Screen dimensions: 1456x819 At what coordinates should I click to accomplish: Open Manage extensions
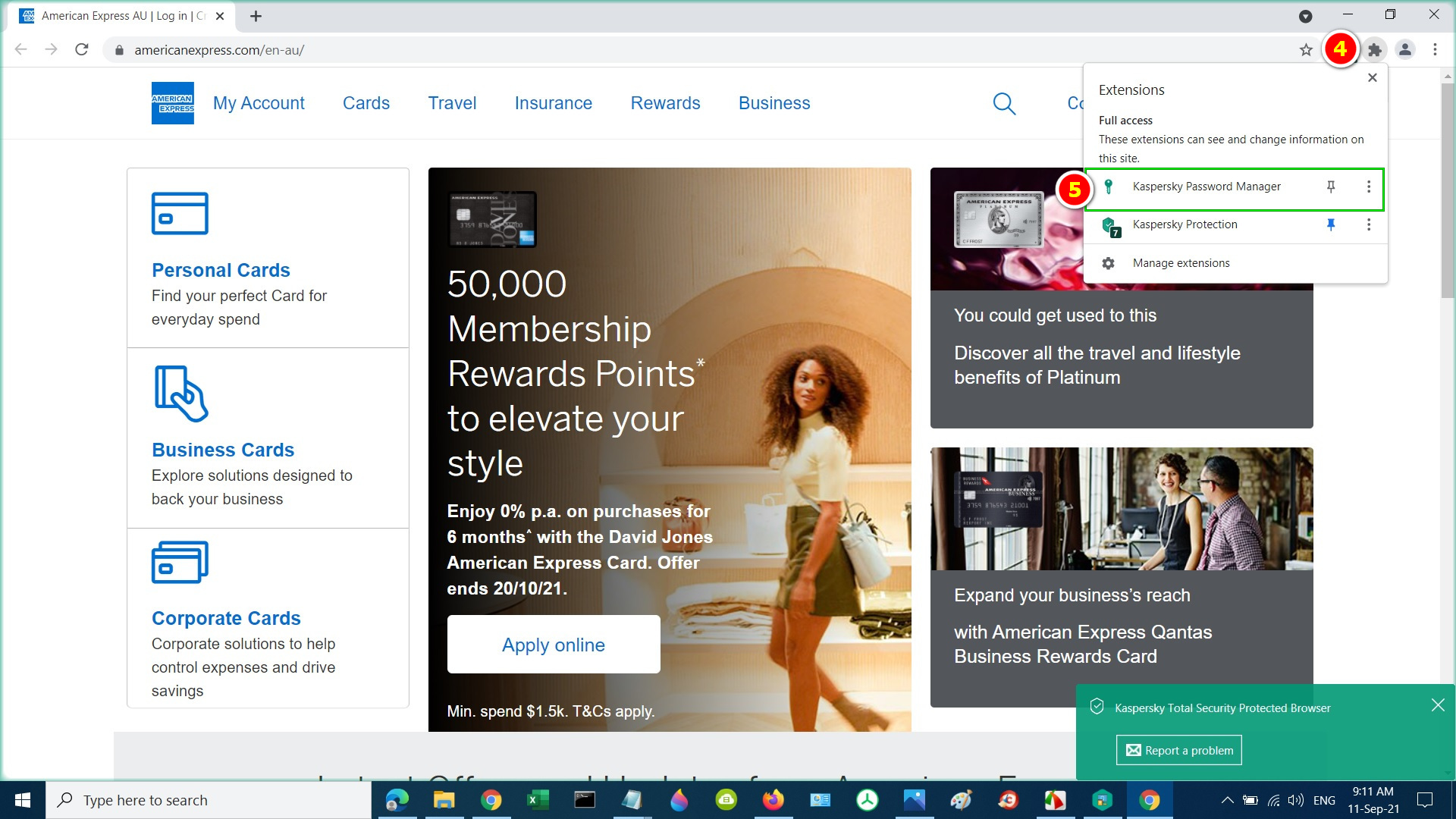(x=1181, y=263)
